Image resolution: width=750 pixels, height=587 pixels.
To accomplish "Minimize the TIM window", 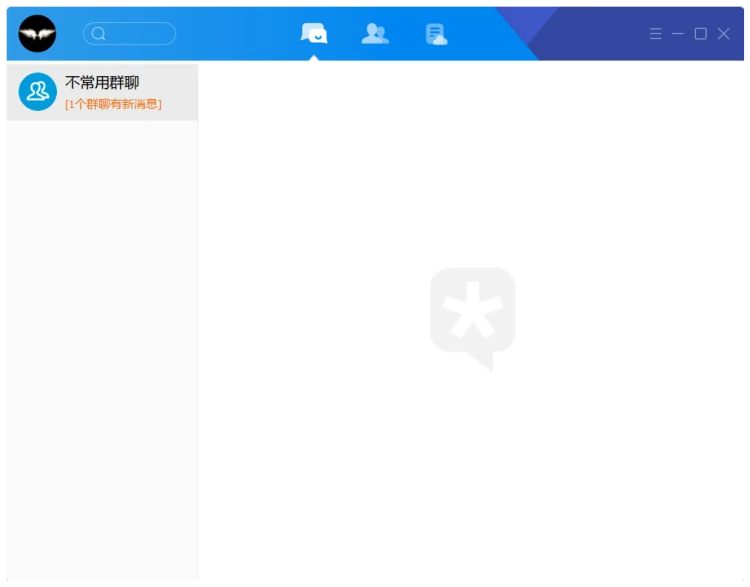I will (678, 34).
